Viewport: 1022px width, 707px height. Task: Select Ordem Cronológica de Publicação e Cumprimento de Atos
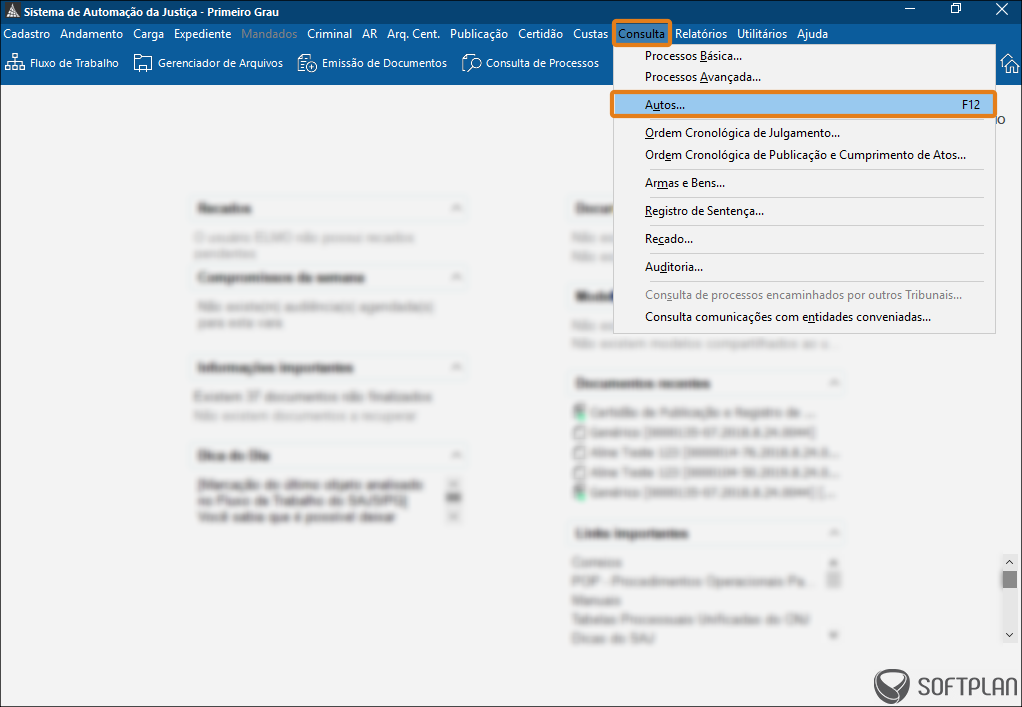[804, 155]
